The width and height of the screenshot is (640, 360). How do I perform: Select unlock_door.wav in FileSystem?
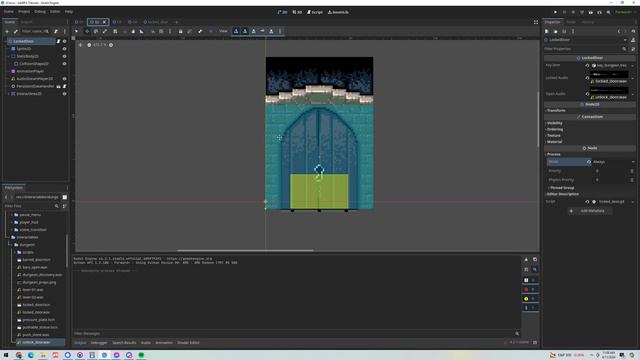[x=36, y=342]
